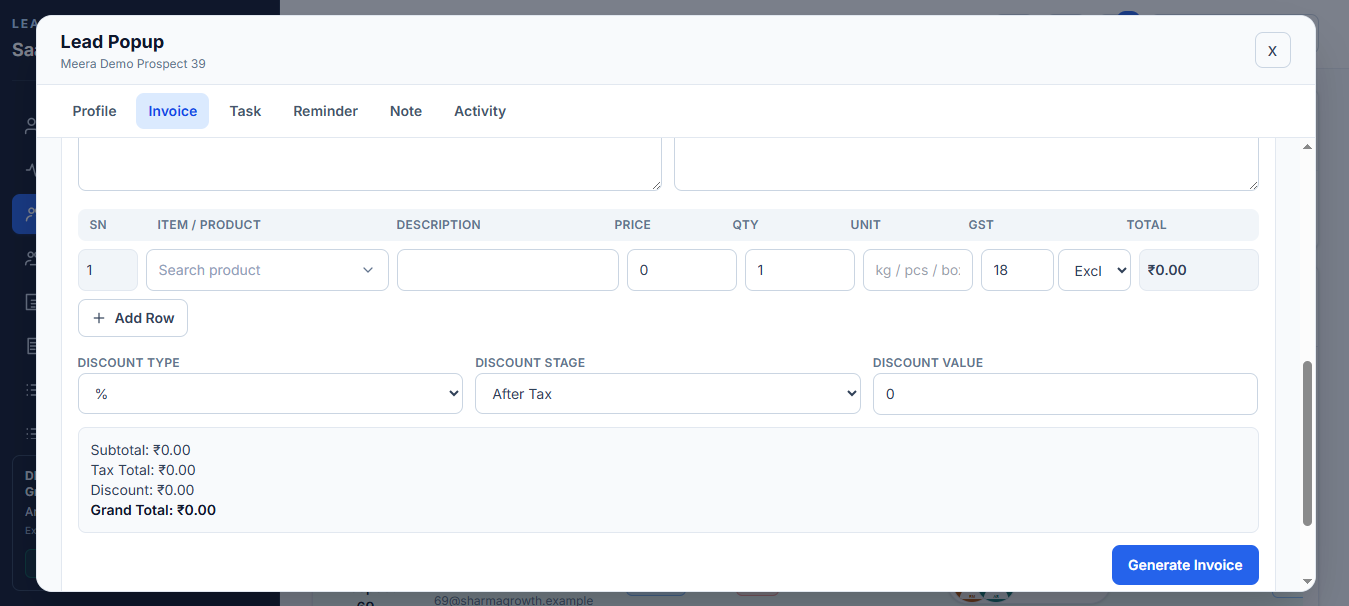
Task: Click the Generate Invoice button
Action: [1185, 565]
